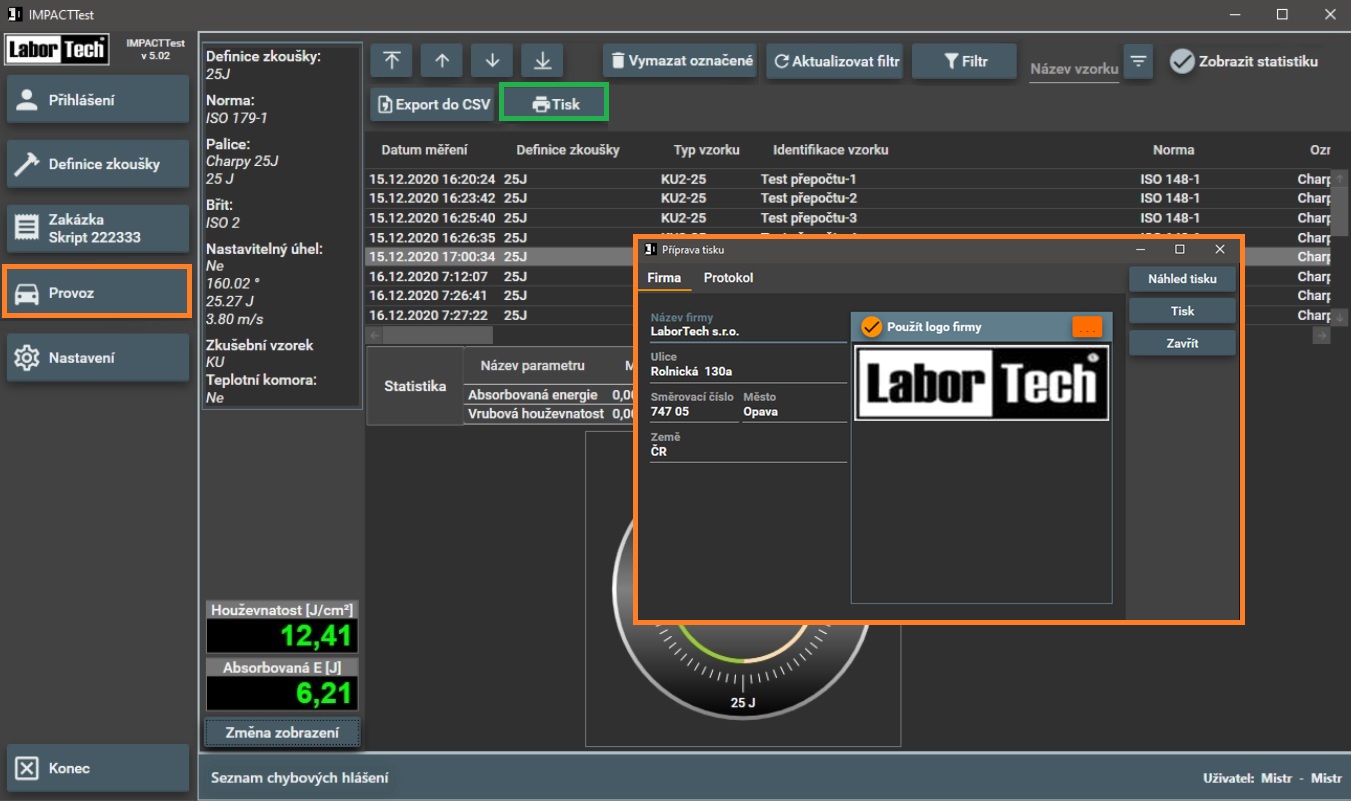Edit Směrovací číslo field 747 05
The width and height of the screenshot is (1351, 801).
click(693, 405)
